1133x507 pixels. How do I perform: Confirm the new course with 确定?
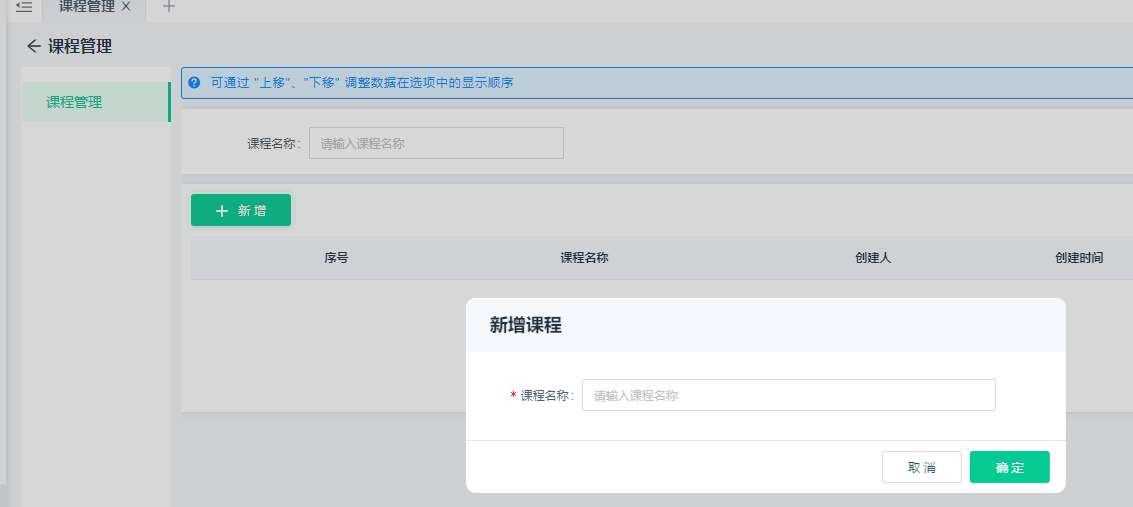[1009, 467]
